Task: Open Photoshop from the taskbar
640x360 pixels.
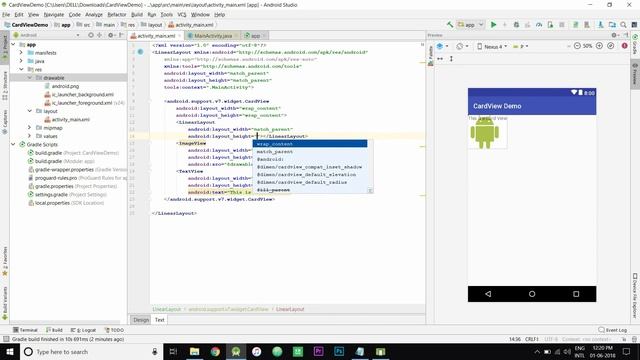Action: pyautogui.click(x=339, y=351)
